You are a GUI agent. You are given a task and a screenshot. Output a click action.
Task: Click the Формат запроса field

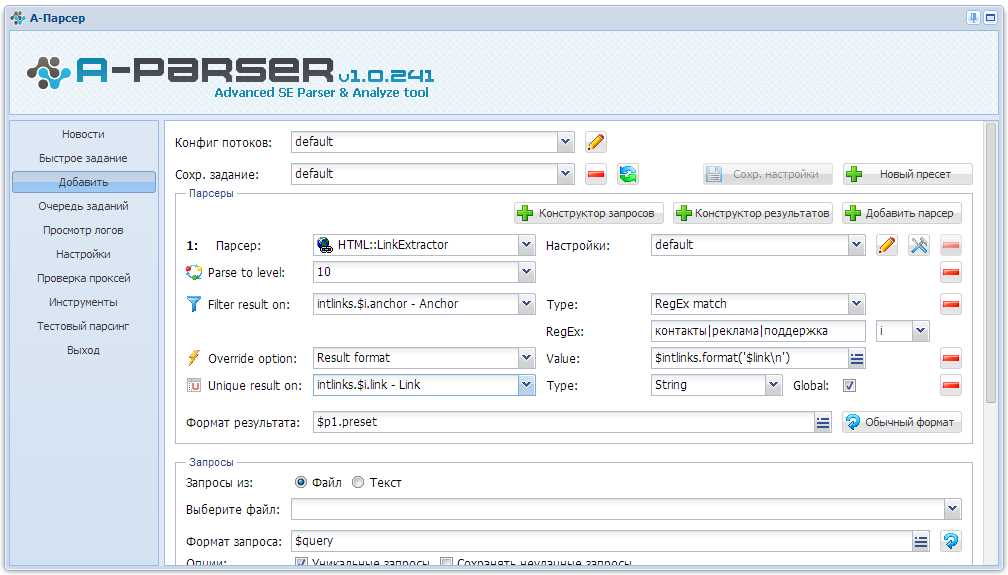click(602, 542)
